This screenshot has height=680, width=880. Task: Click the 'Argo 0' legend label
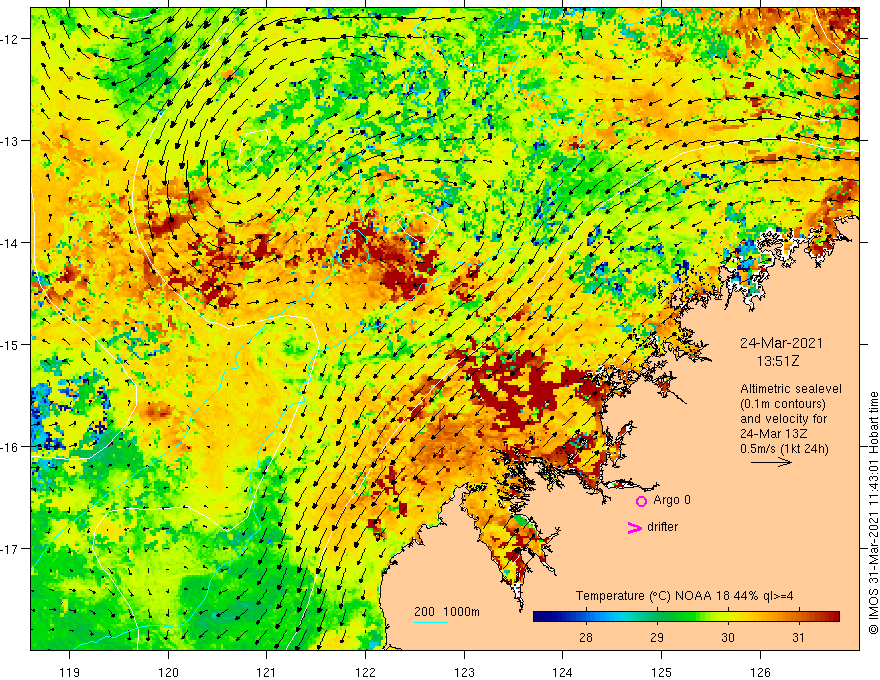[672, 500]
